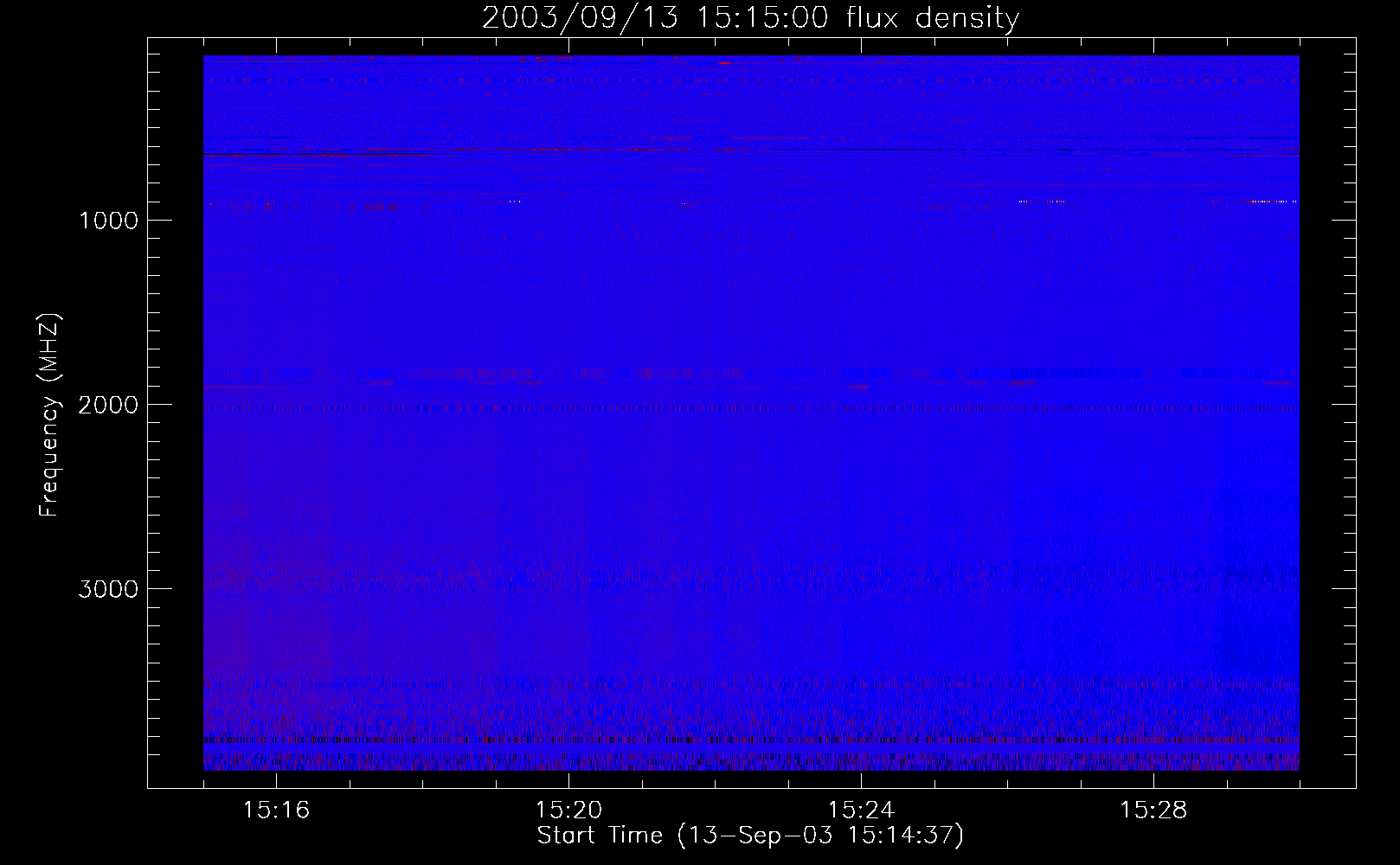
Task: Click the plot title '2003/09/13 15:15:00 flux density'
Action: tap(750, 18)
